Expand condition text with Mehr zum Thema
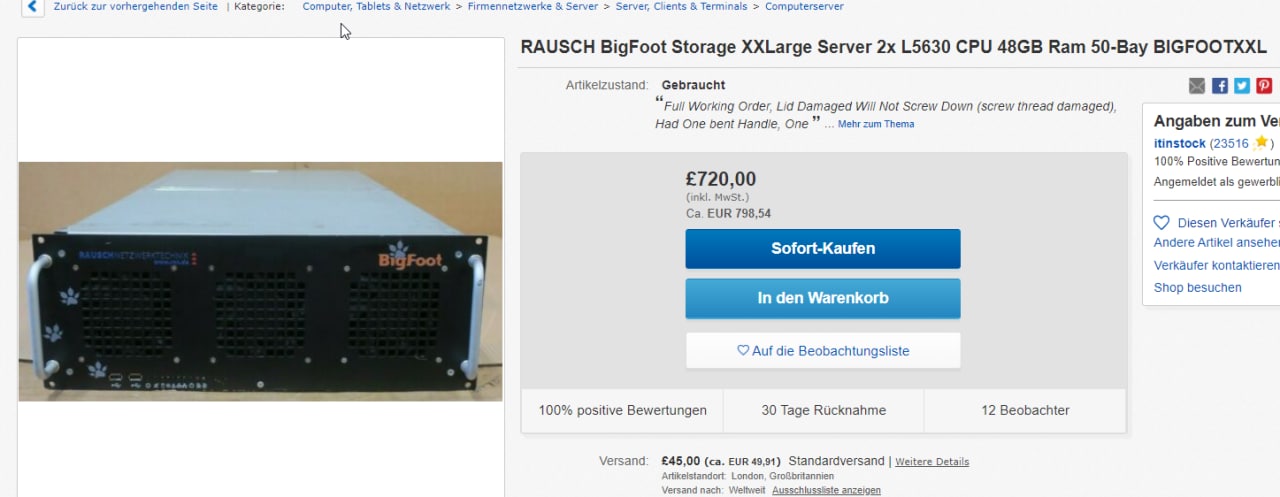Viewport: 1280px width, 497px height. click(x=876, y=124)
